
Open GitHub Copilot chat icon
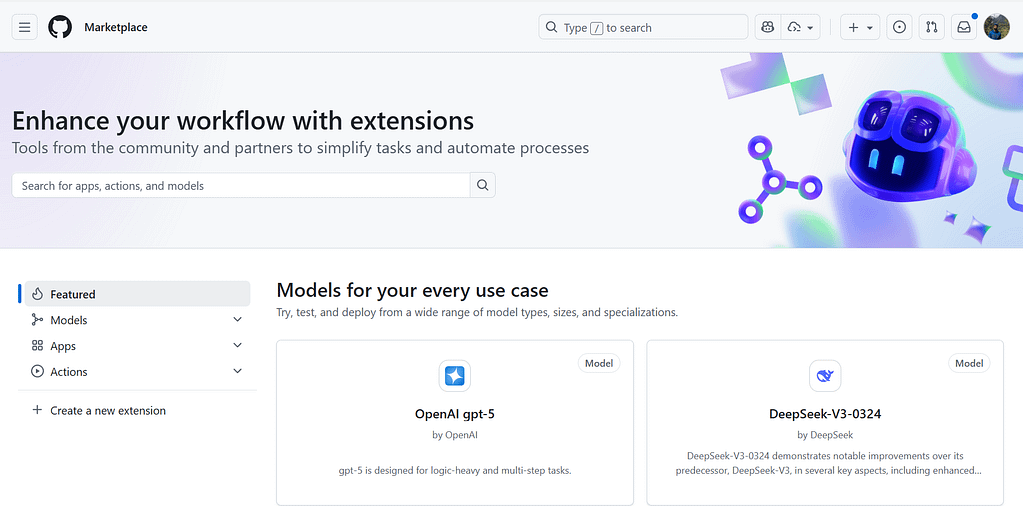coord(767,27)
